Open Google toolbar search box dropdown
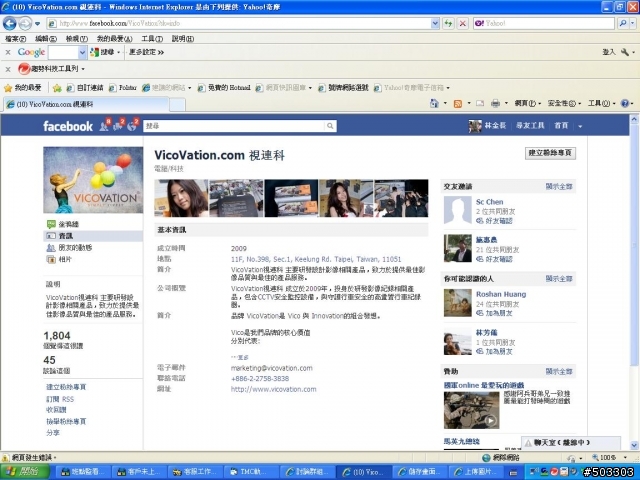 82,52
